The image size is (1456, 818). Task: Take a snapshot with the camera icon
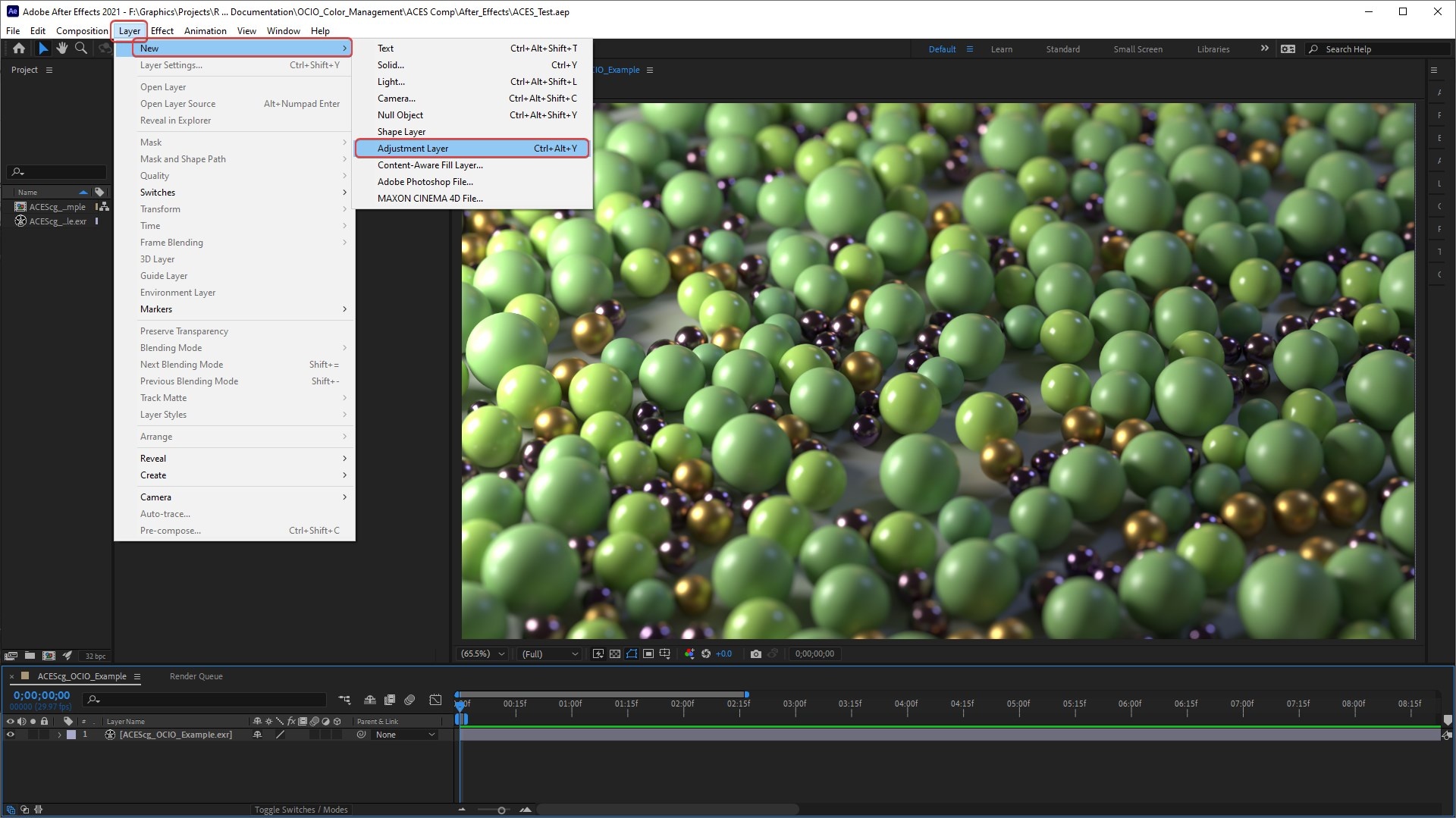click(755, 653)
